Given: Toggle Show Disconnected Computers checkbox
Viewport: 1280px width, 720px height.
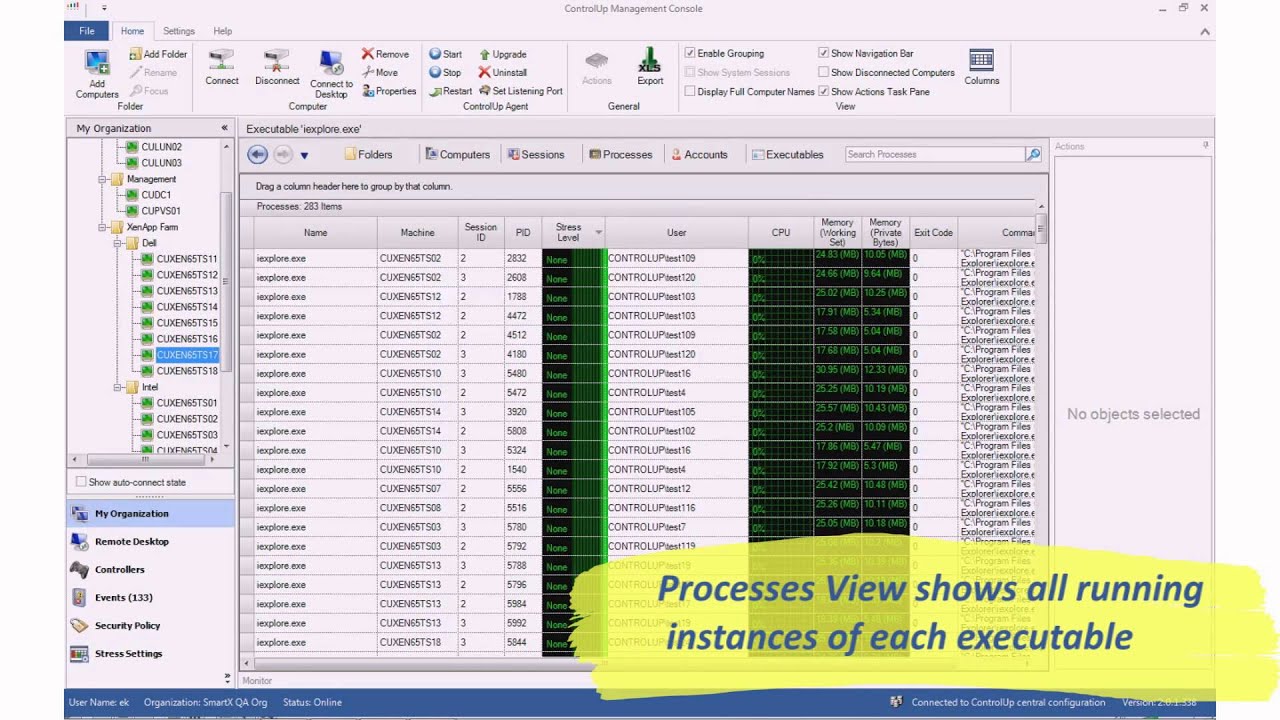Looking at the screenshot, I should tap(823, 72).
